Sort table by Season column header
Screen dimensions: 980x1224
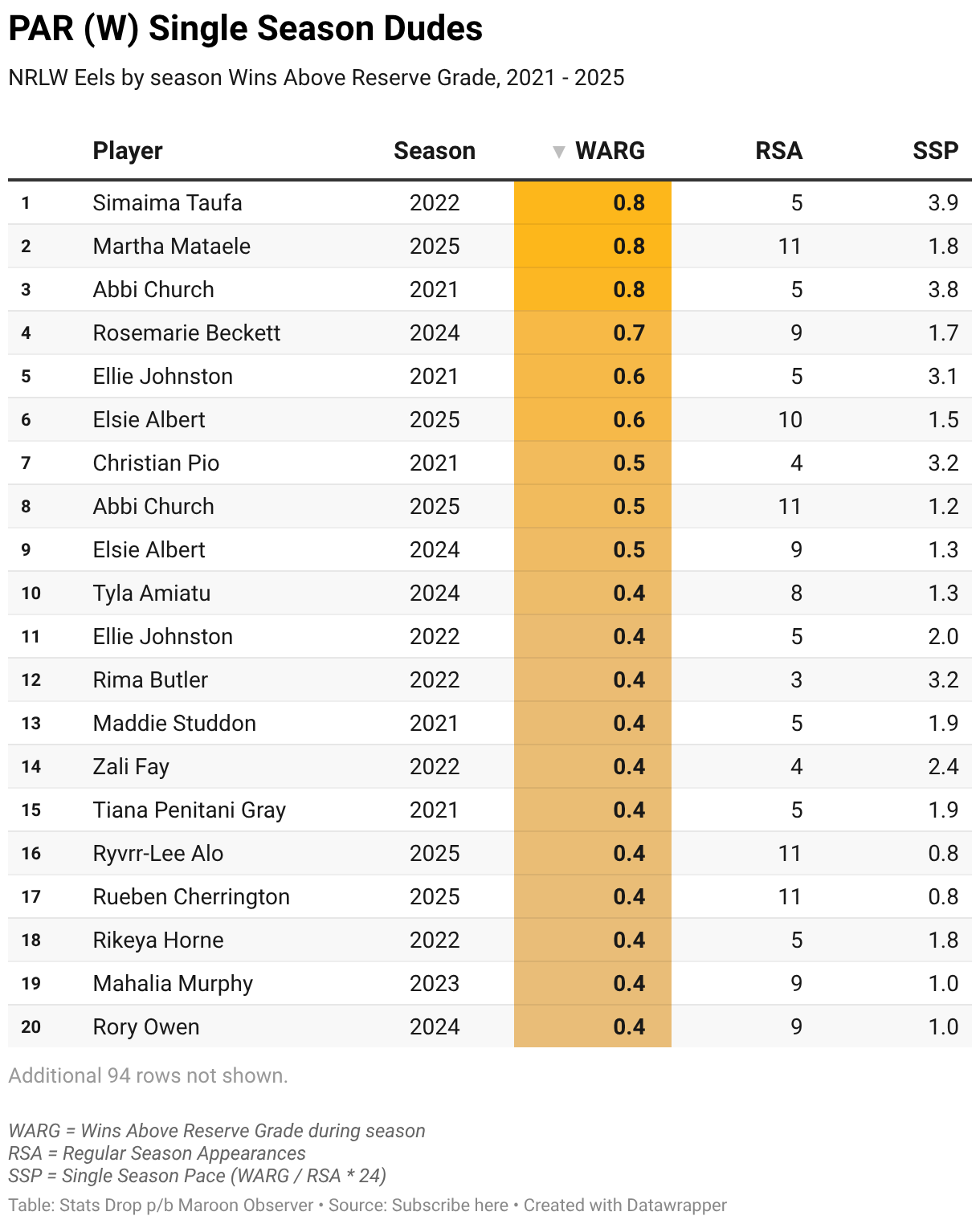(x=434, y=151)
